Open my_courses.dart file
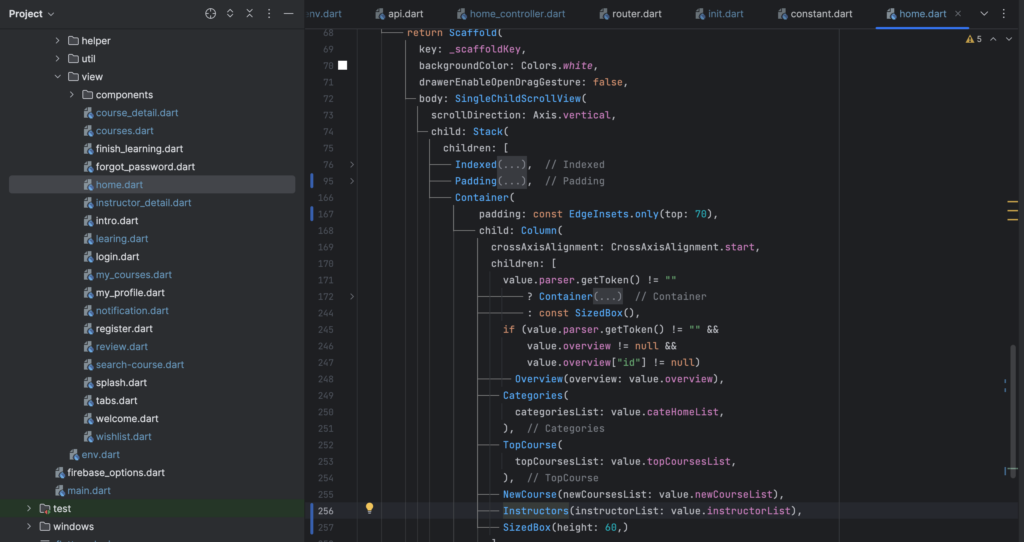 (133, 275)
